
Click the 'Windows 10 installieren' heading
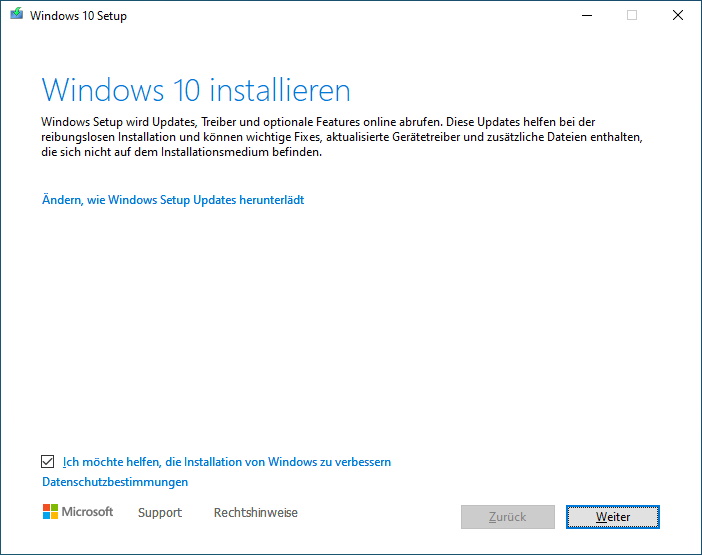coord(196,90)
